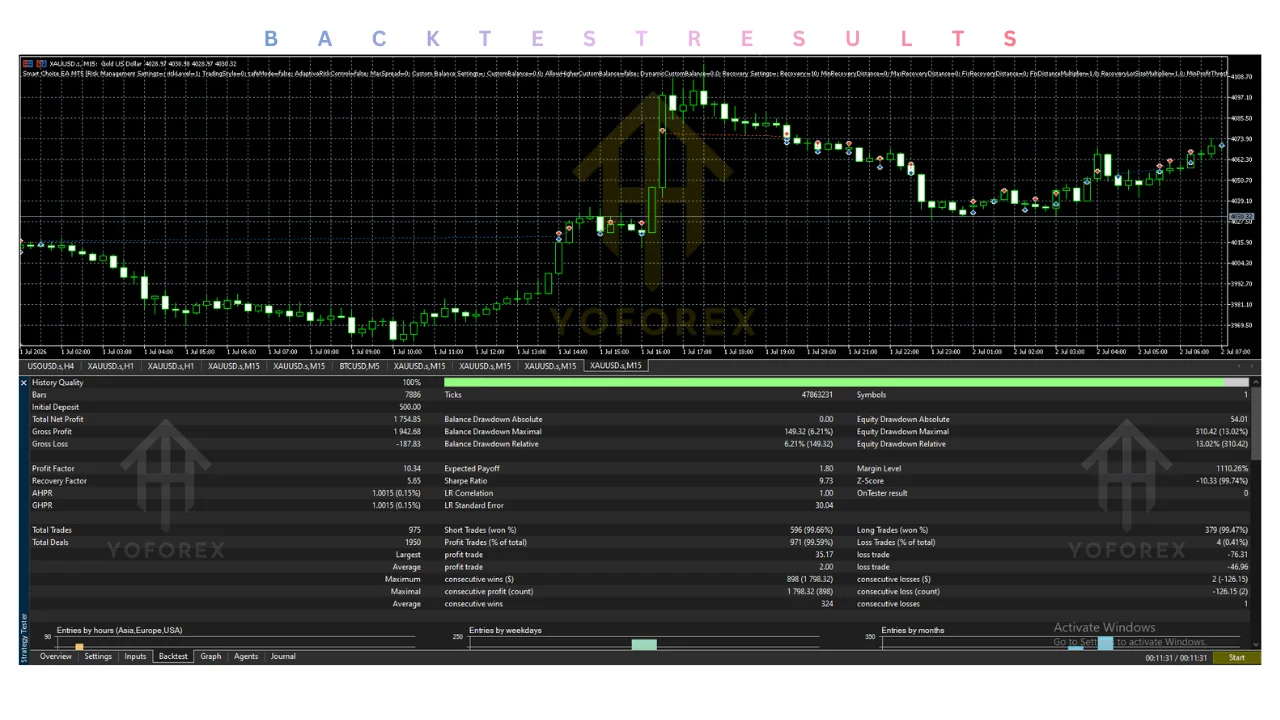
Task: Click the "Recovery Factor" label
Action: tap(59, 481)
